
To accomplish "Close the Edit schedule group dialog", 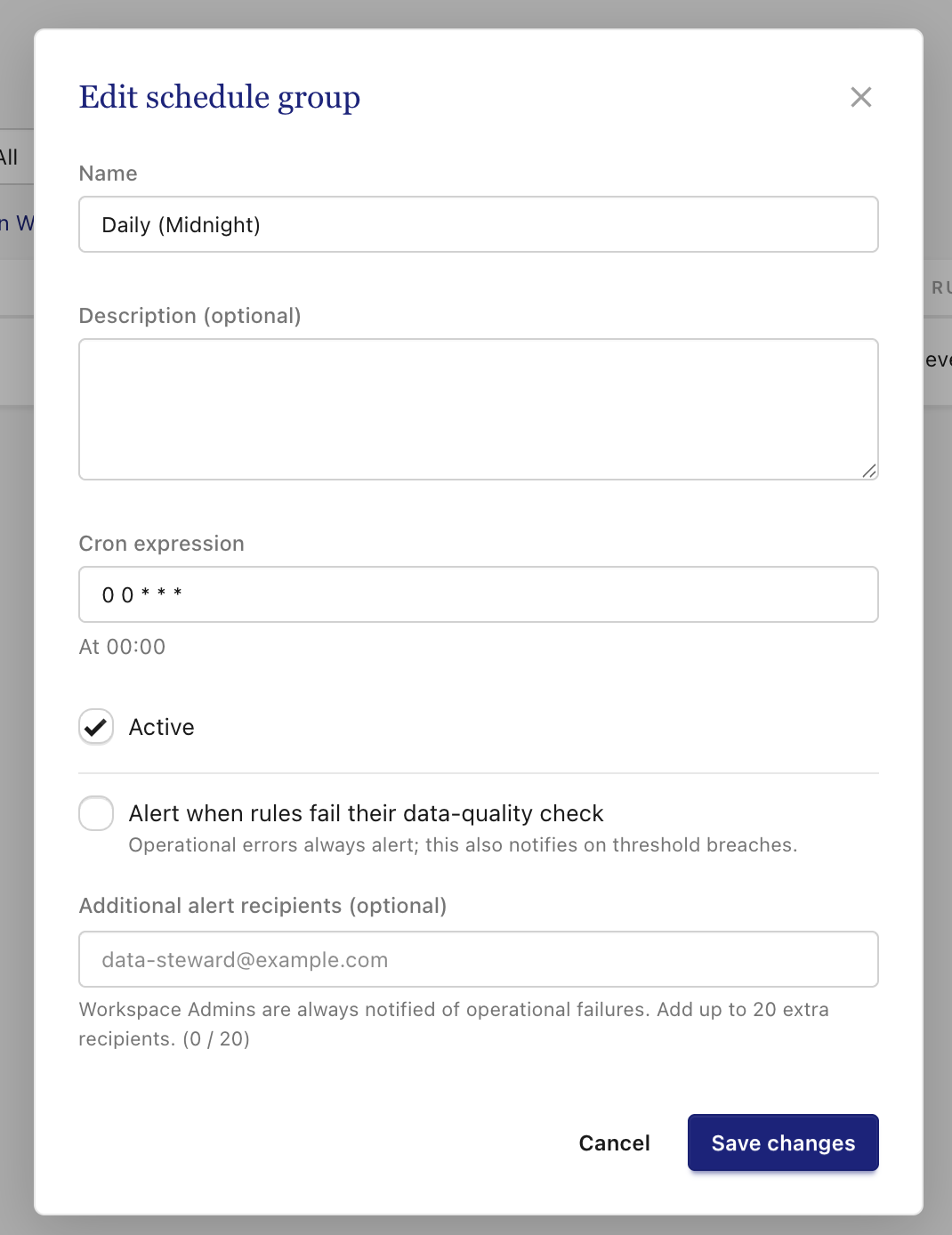I will pyautogui.click(x=860, y=97).
